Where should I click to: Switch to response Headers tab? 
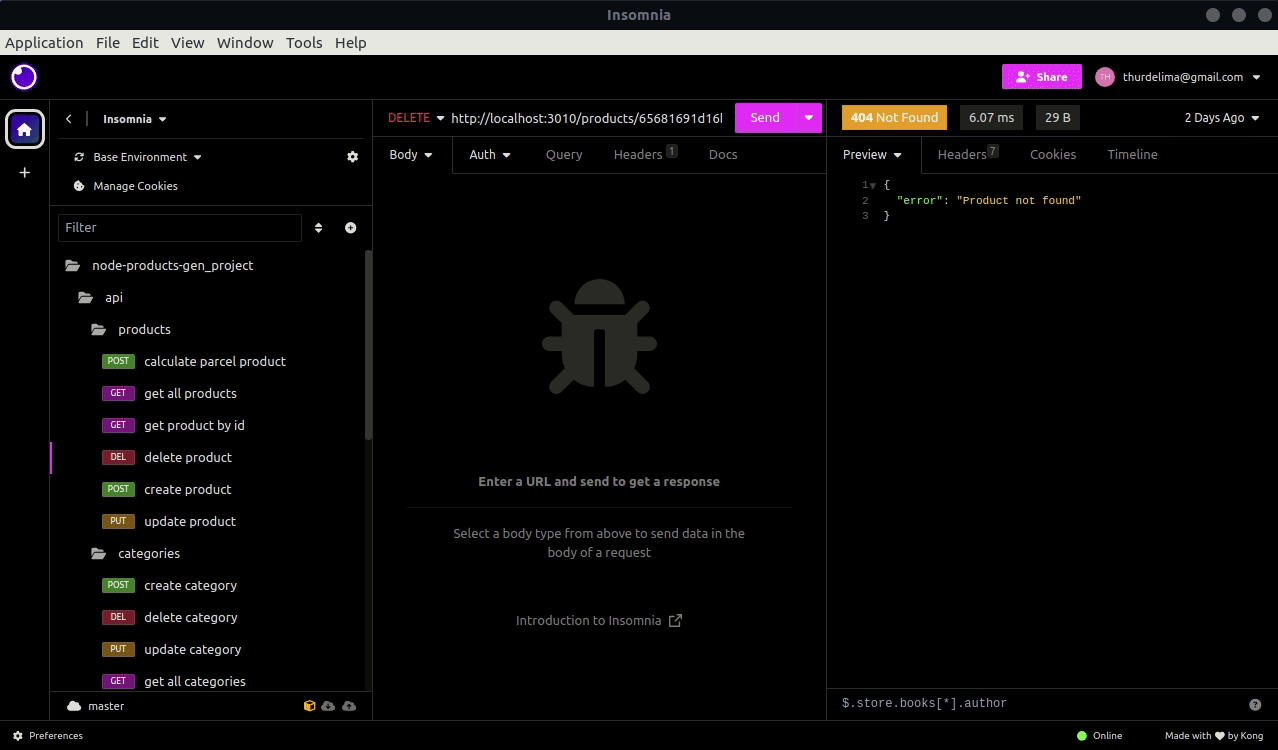click(x=968, y=154)
